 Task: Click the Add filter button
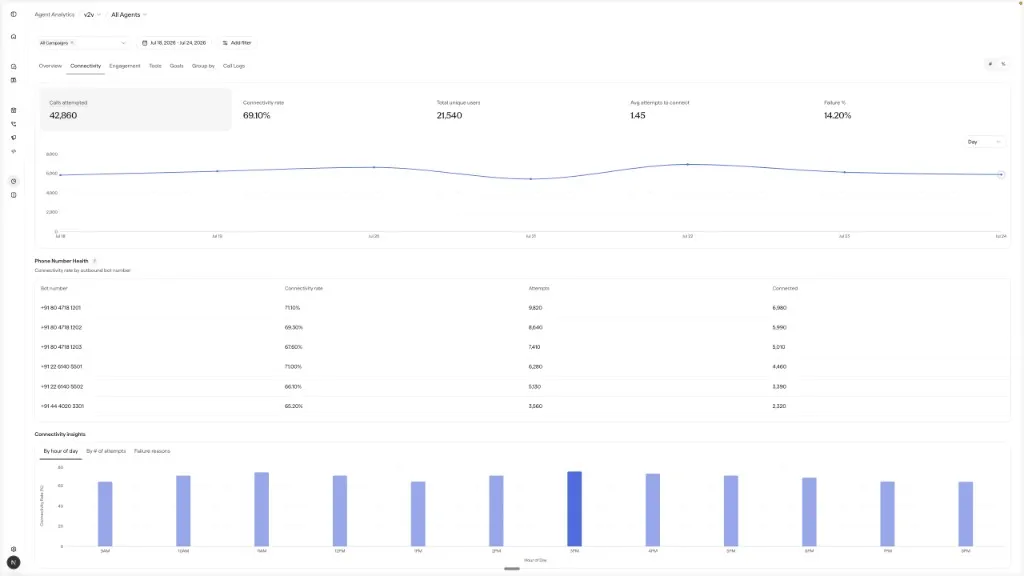(x=236, y=43)
